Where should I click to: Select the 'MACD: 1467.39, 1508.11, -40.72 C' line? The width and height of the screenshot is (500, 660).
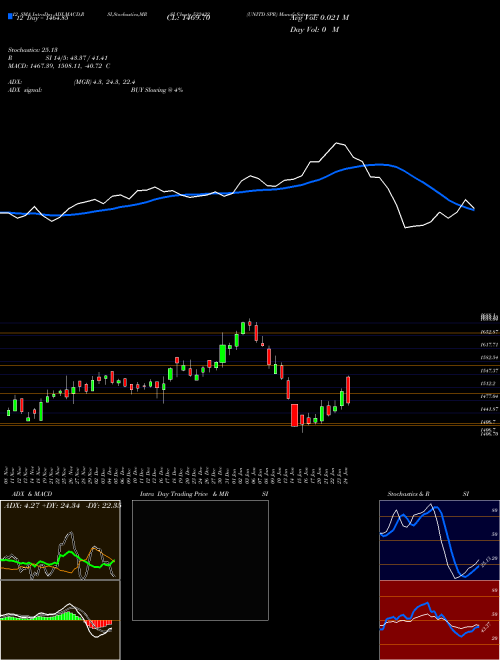coord(59,66)
